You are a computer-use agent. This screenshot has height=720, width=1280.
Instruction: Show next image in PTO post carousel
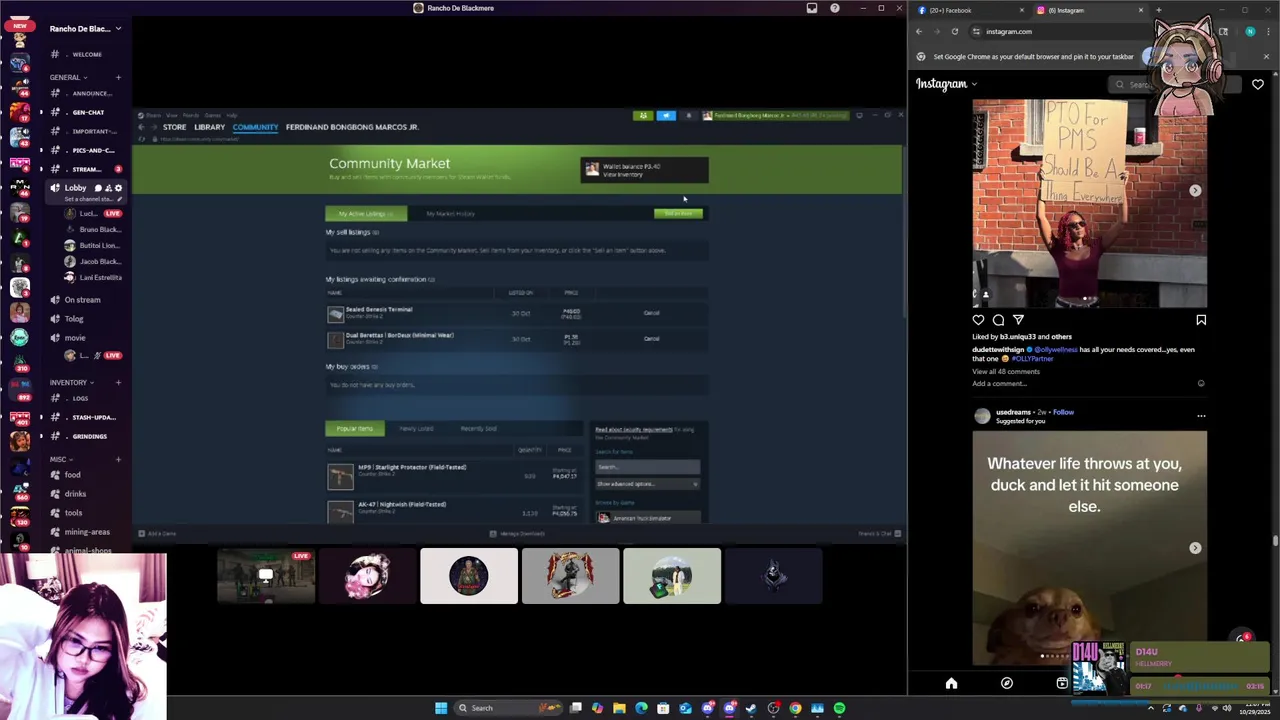1195,190
